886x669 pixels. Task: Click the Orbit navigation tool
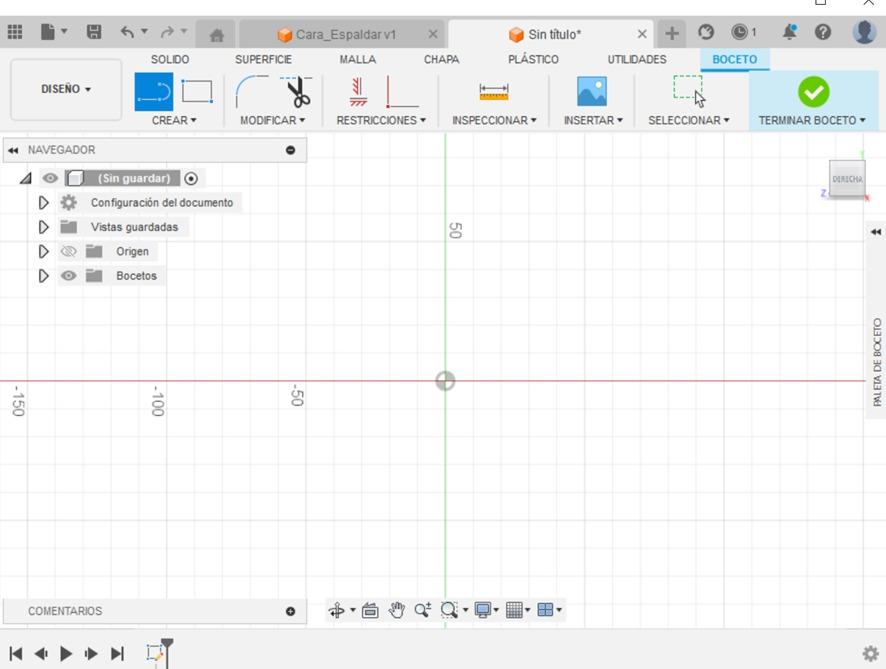(337, 610)
